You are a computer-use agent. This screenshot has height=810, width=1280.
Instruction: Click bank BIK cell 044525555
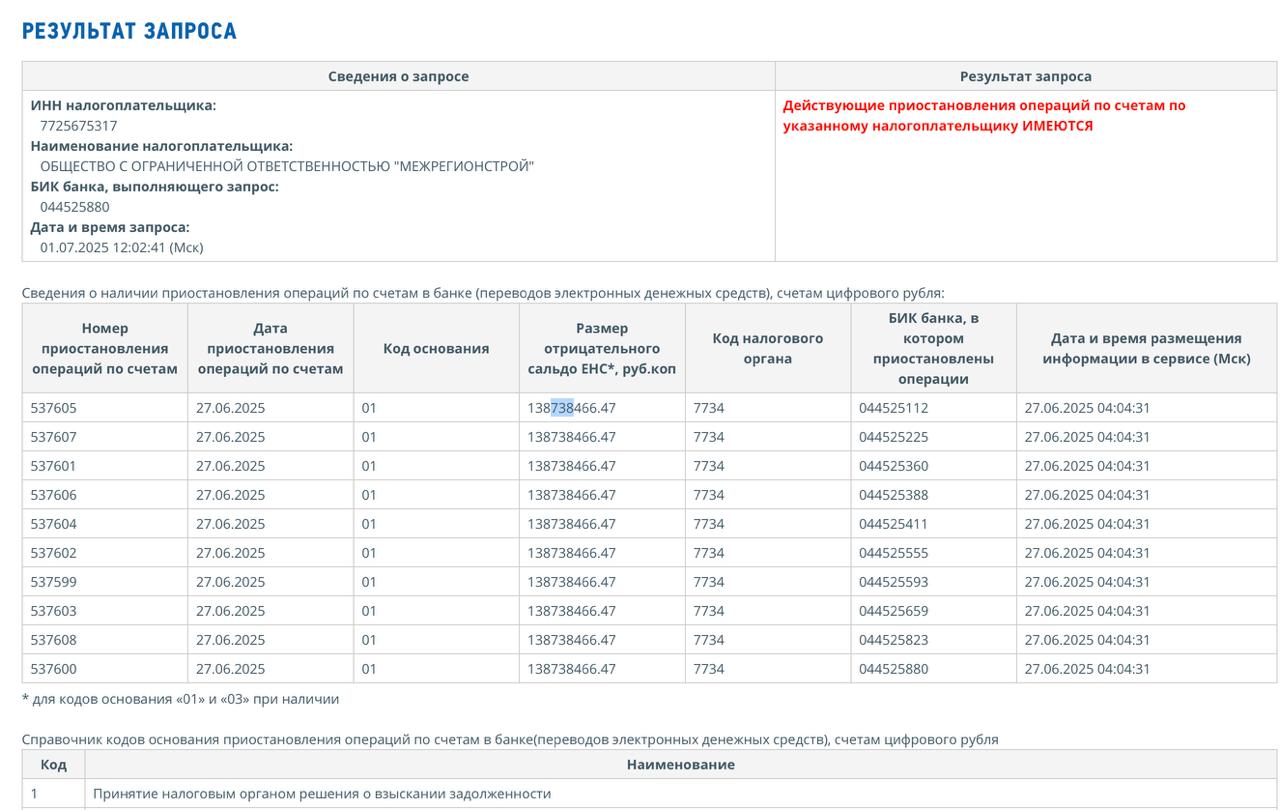(x=893, y=553)
